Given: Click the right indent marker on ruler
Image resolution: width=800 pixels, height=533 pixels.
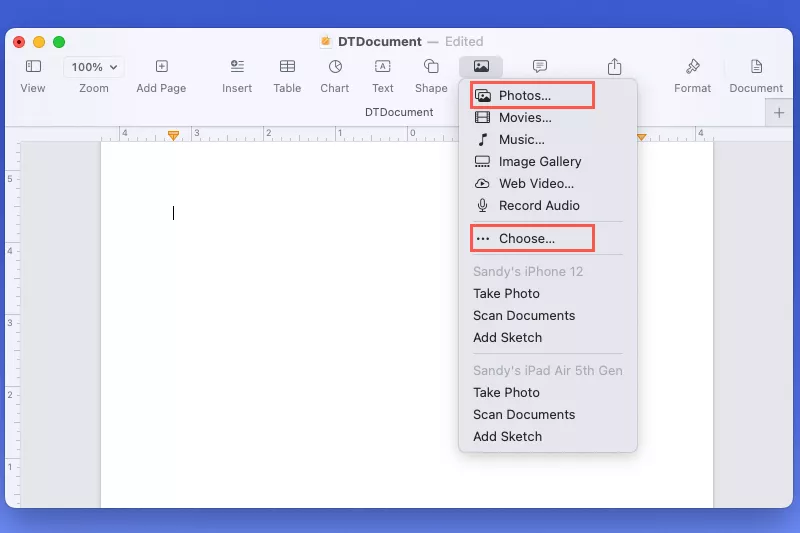Looking at the screenshot, I should [642, 137].
